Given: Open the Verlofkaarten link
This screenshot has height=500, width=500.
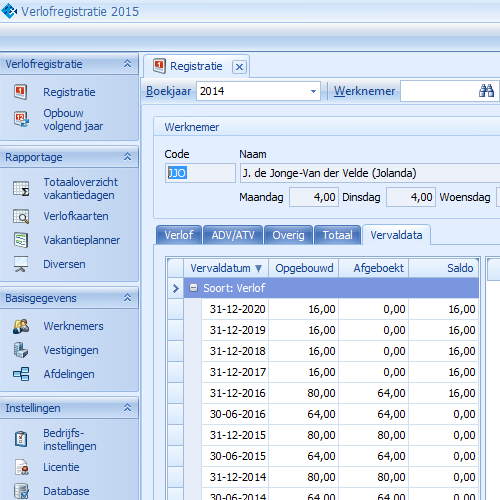Looking at the screenshot, I should click(x=76, y=216).
